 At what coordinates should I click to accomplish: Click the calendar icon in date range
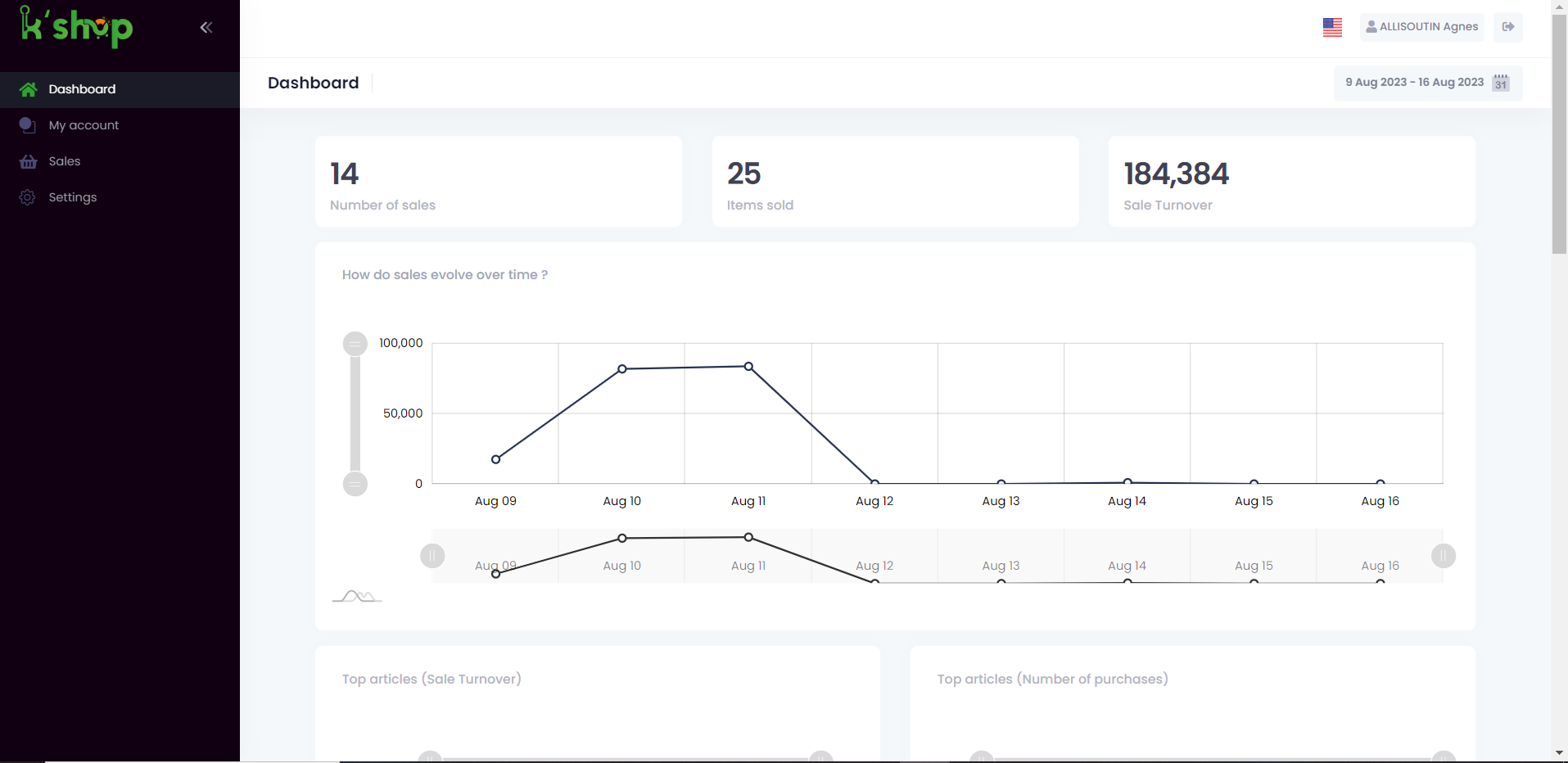point(1500,83)
